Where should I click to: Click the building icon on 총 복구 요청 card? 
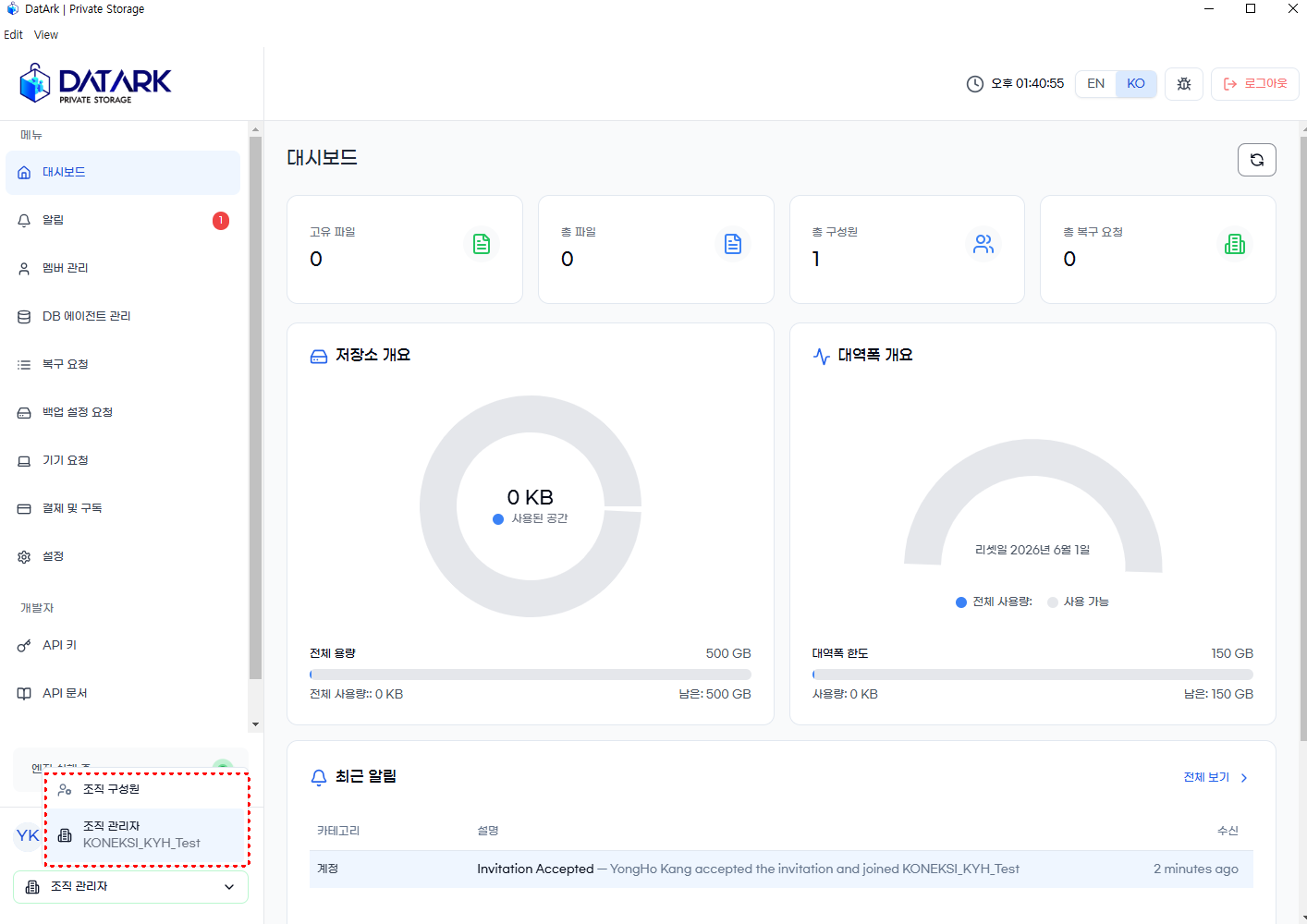(x=1235, y=244)
